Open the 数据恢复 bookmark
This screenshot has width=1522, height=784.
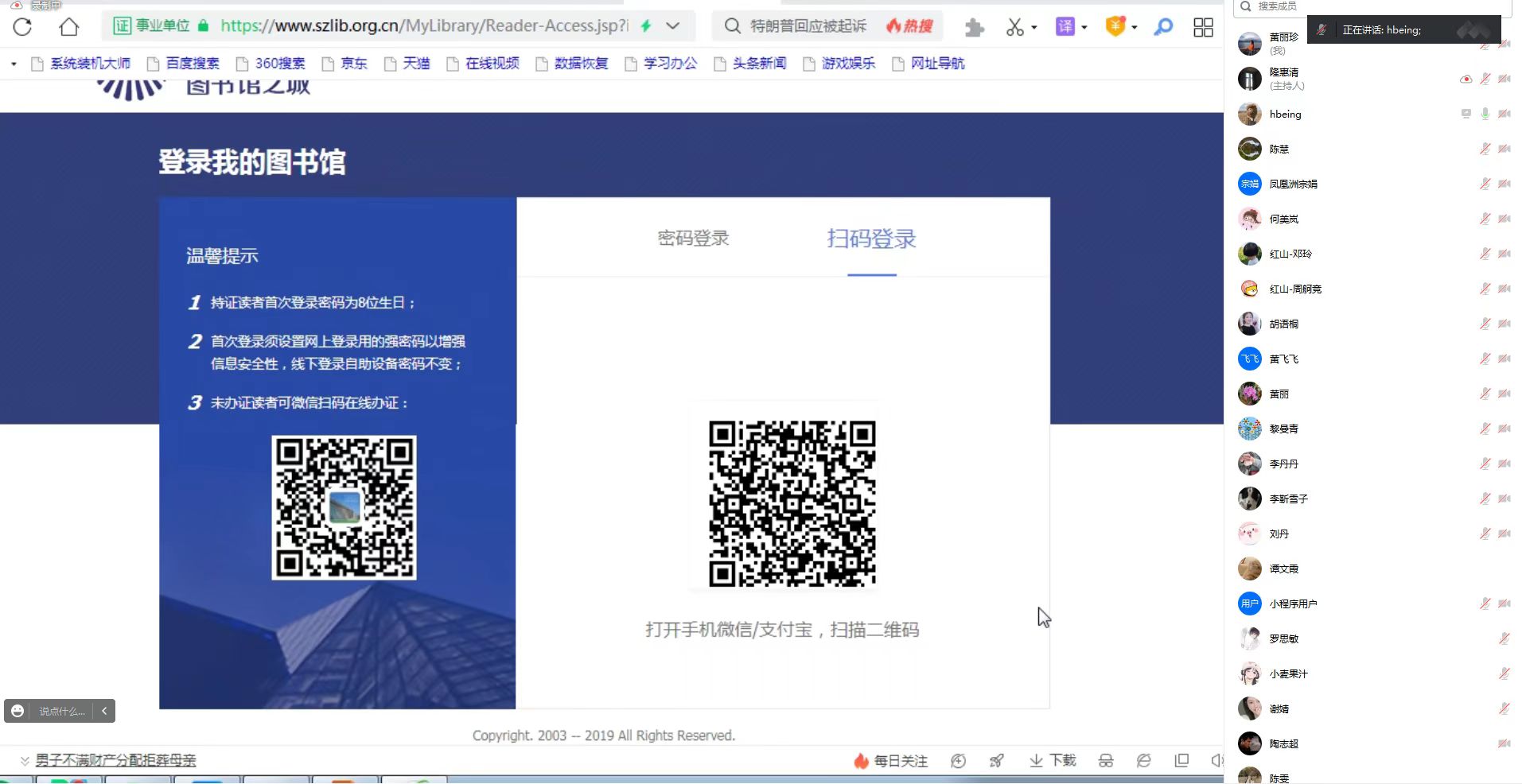pos(572,64)
